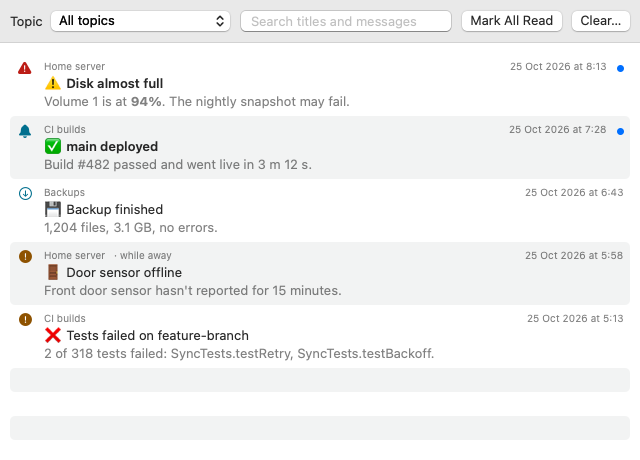This screenshot has height=460, width=640.
Task: Select the main deployed title
Action: 112,147
